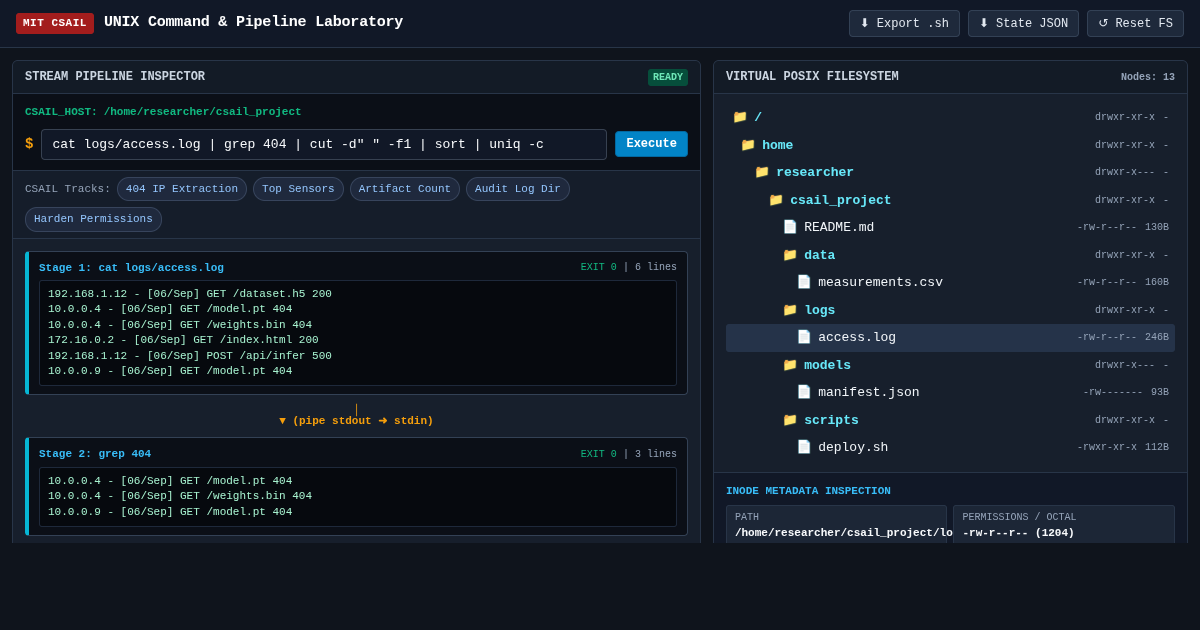Click Stage 2 output line for weights.bin

(180, 496)
